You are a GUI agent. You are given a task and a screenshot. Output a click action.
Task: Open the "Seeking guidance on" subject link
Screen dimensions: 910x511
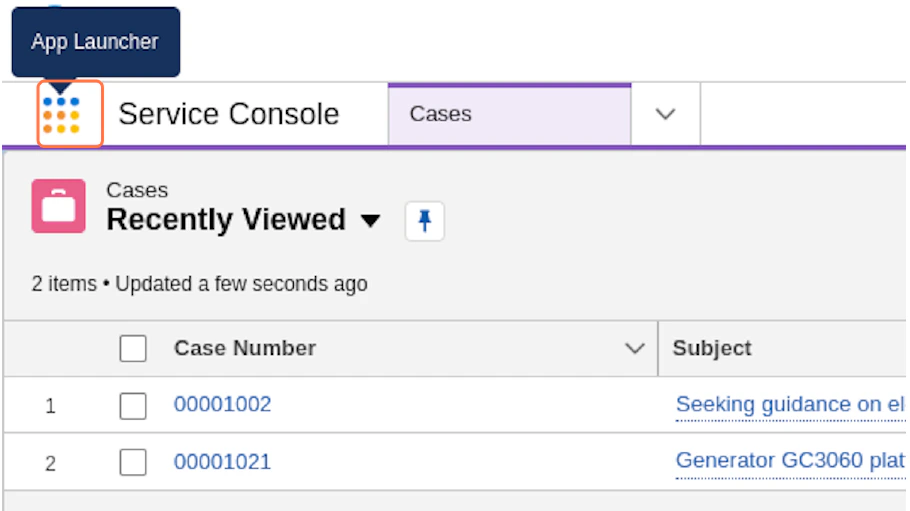click(790, 404)
